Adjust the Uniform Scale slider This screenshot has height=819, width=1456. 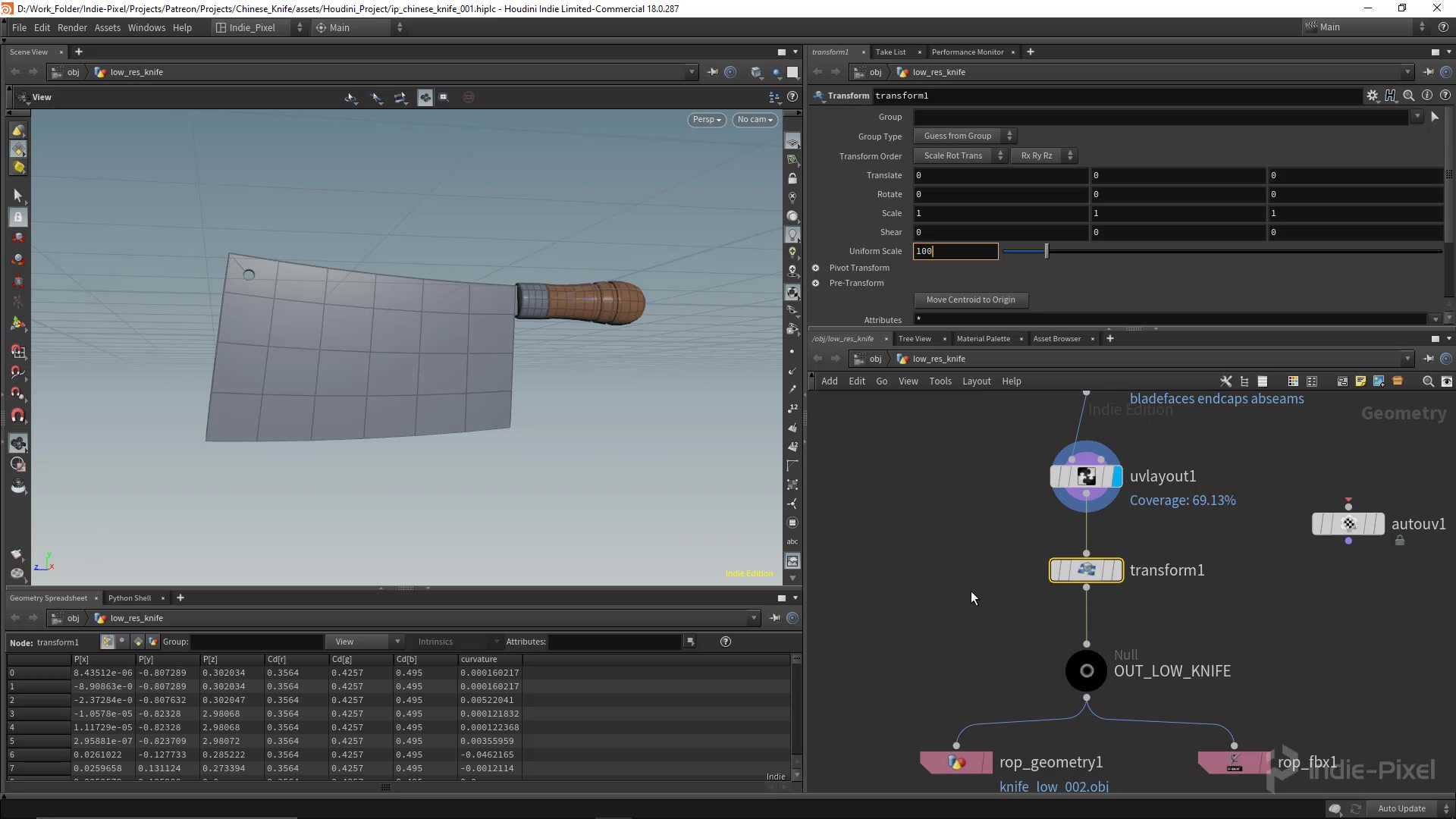coord(1046,251)
